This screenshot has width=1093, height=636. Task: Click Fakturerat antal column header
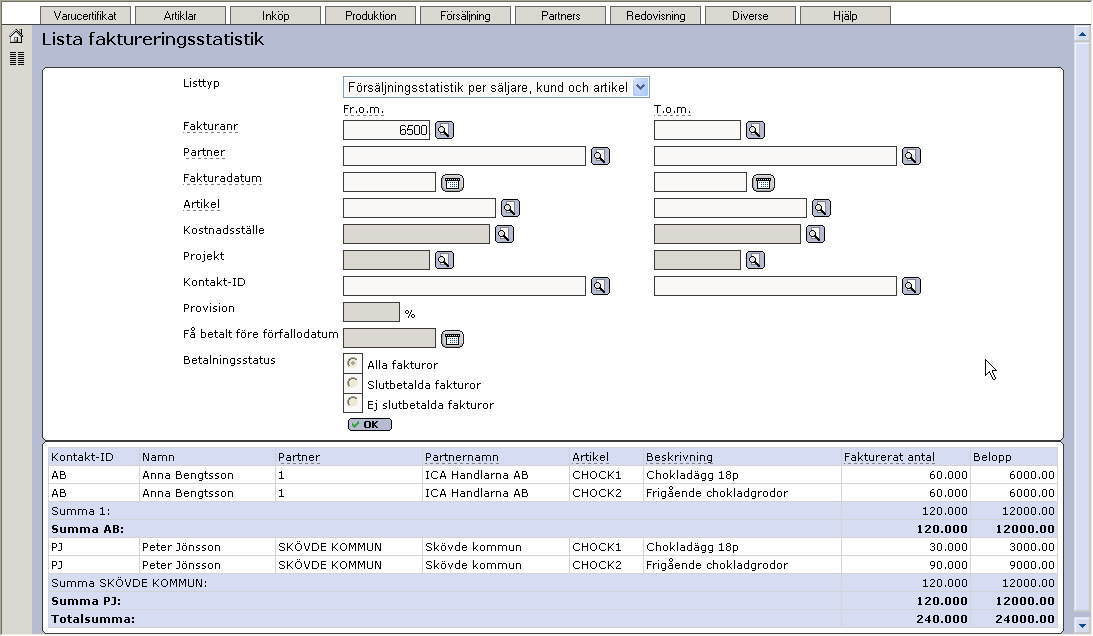pyautogui.click(x=889, y=457)
